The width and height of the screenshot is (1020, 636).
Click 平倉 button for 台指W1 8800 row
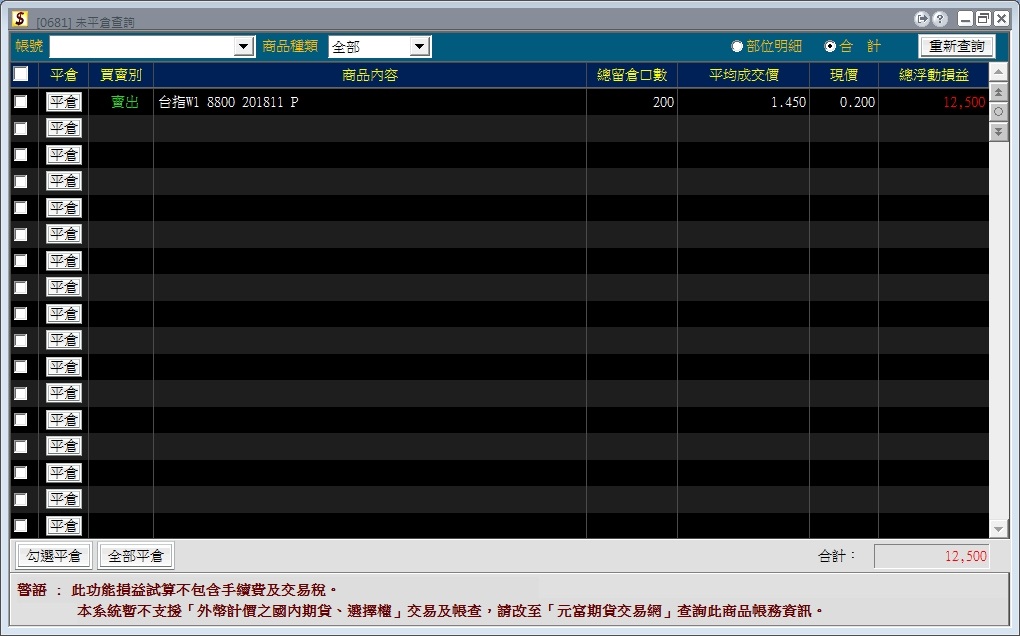point(64,101)
